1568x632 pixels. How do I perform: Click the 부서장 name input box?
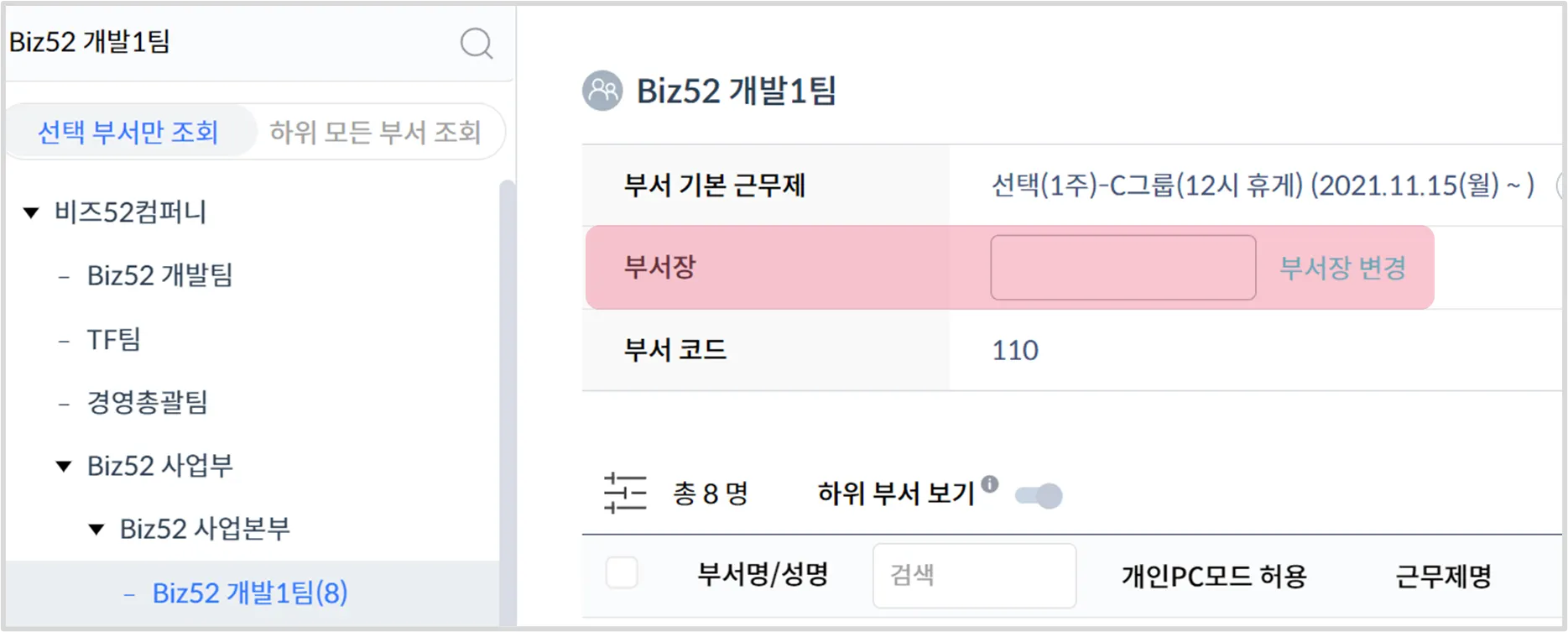(1123, 268)
